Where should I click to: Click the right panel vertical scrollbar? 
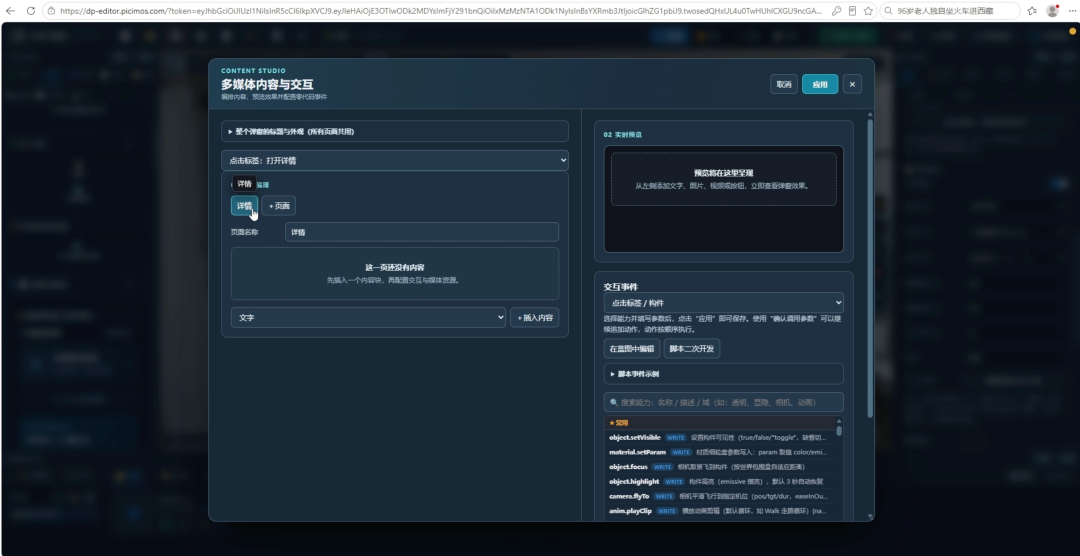coord(870,269)
